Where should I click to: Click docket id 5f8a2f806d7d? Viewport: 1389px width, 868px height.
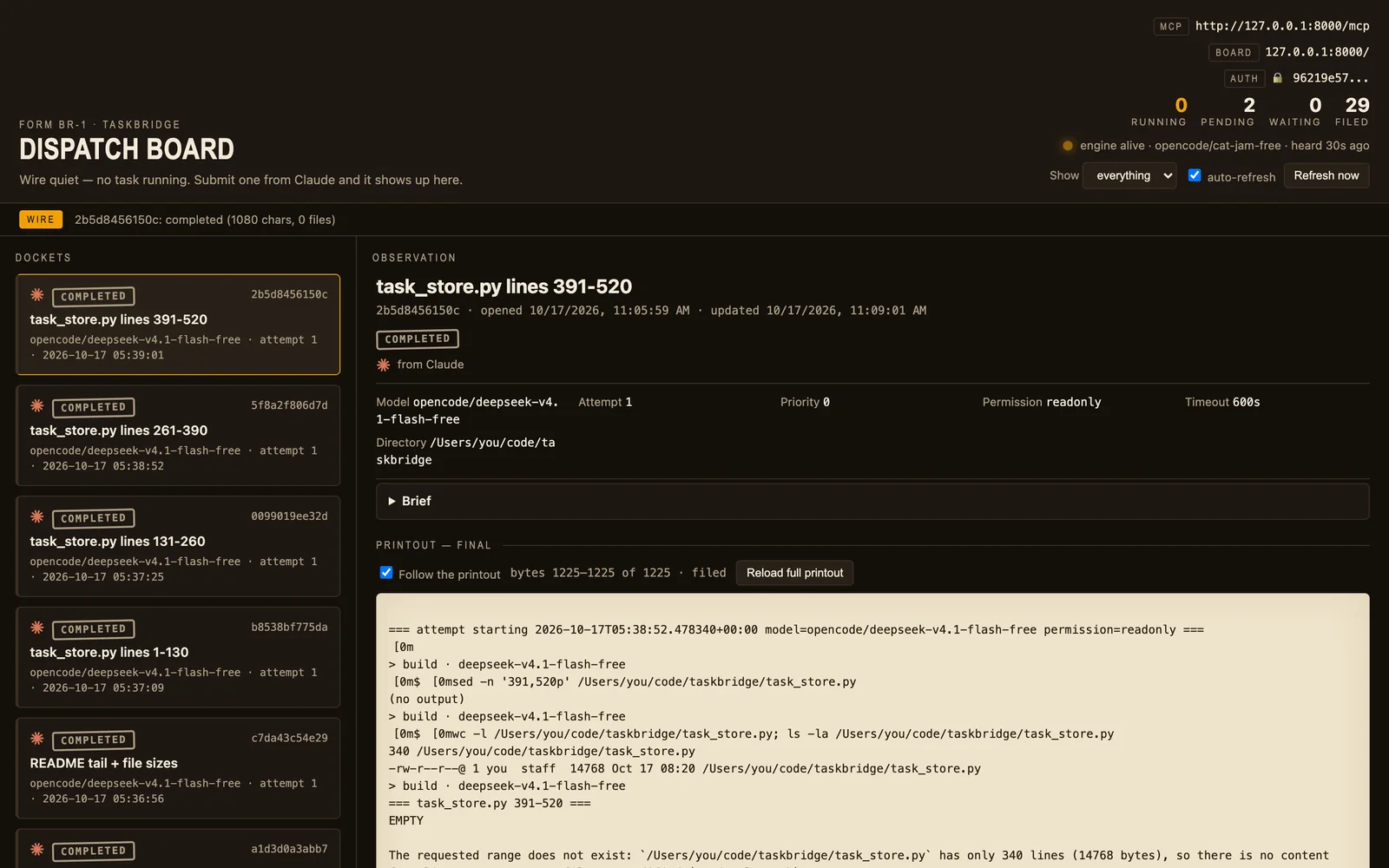[289, 405]
